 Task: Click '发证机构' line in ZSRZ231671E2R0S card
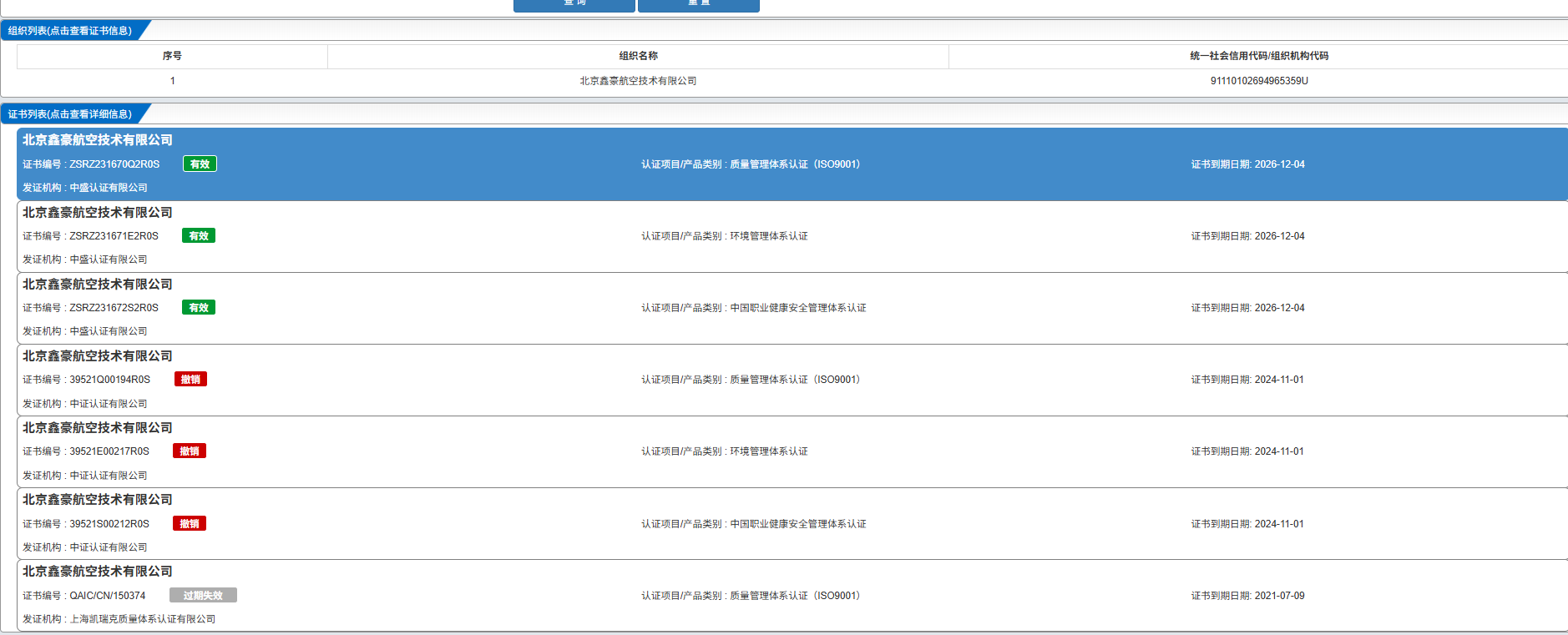point(85,260)
